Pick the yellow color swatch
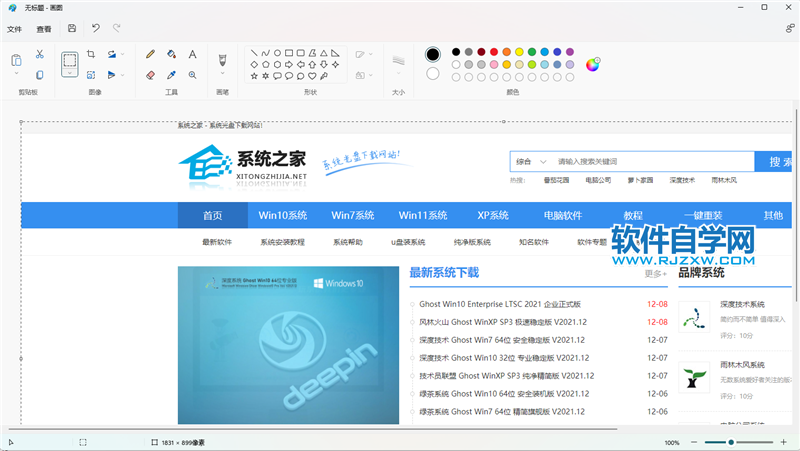This screenshot has height=451, width=800. 519,52
